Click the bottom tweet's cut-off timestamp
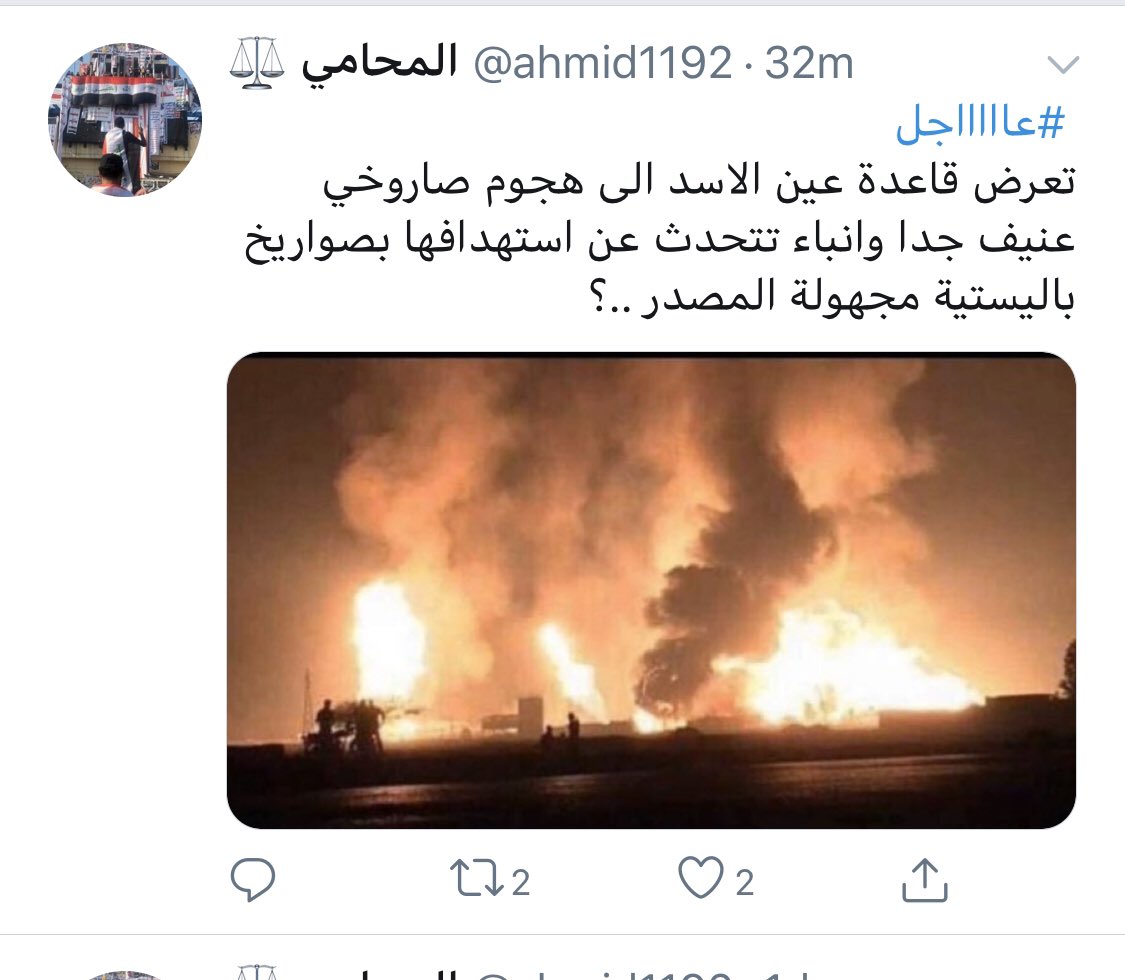Viewport: 1125px width, 980px height. coord(789,974)
